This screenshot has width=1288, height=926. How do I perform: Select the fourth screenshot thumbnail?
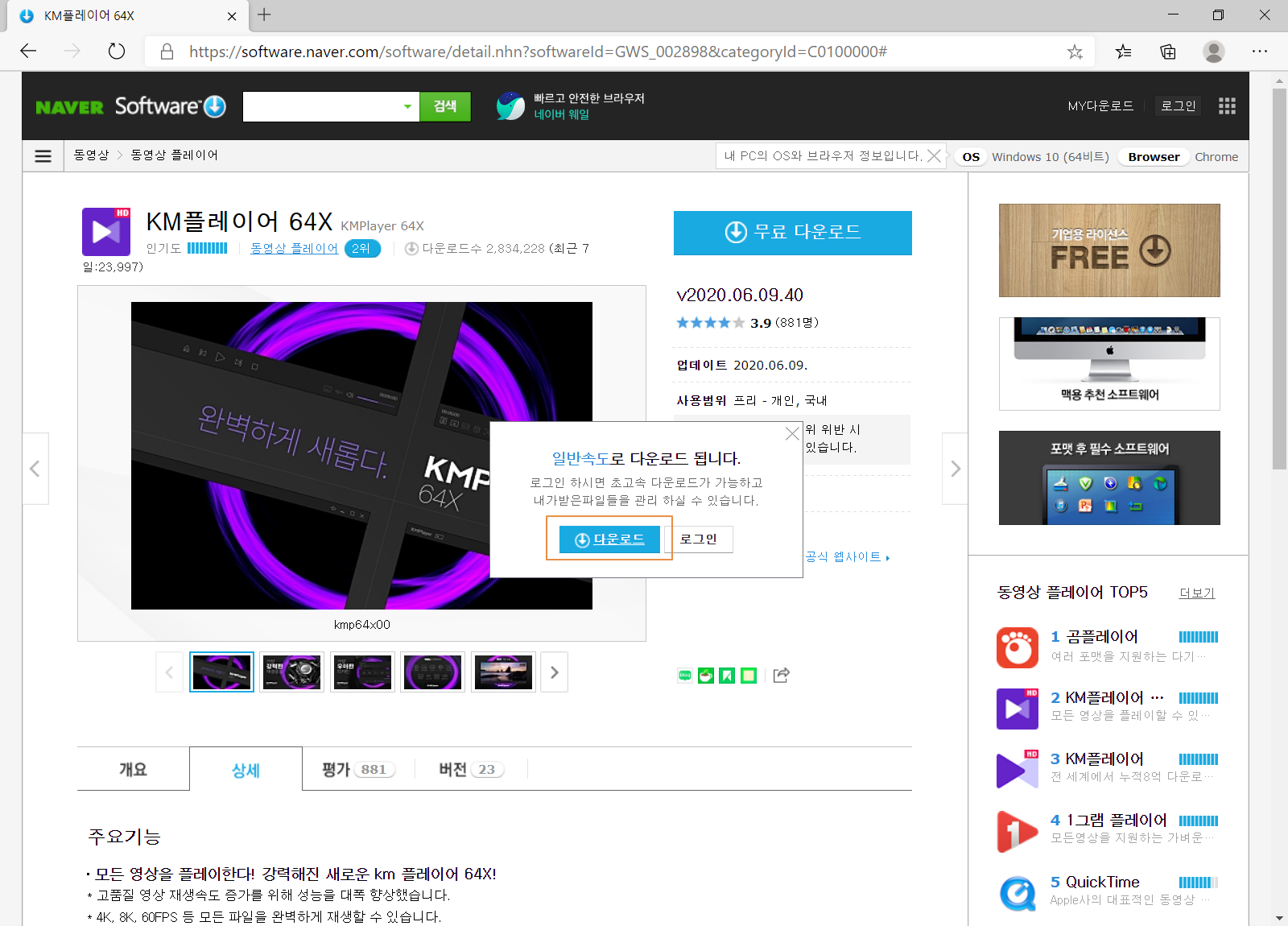433,672
